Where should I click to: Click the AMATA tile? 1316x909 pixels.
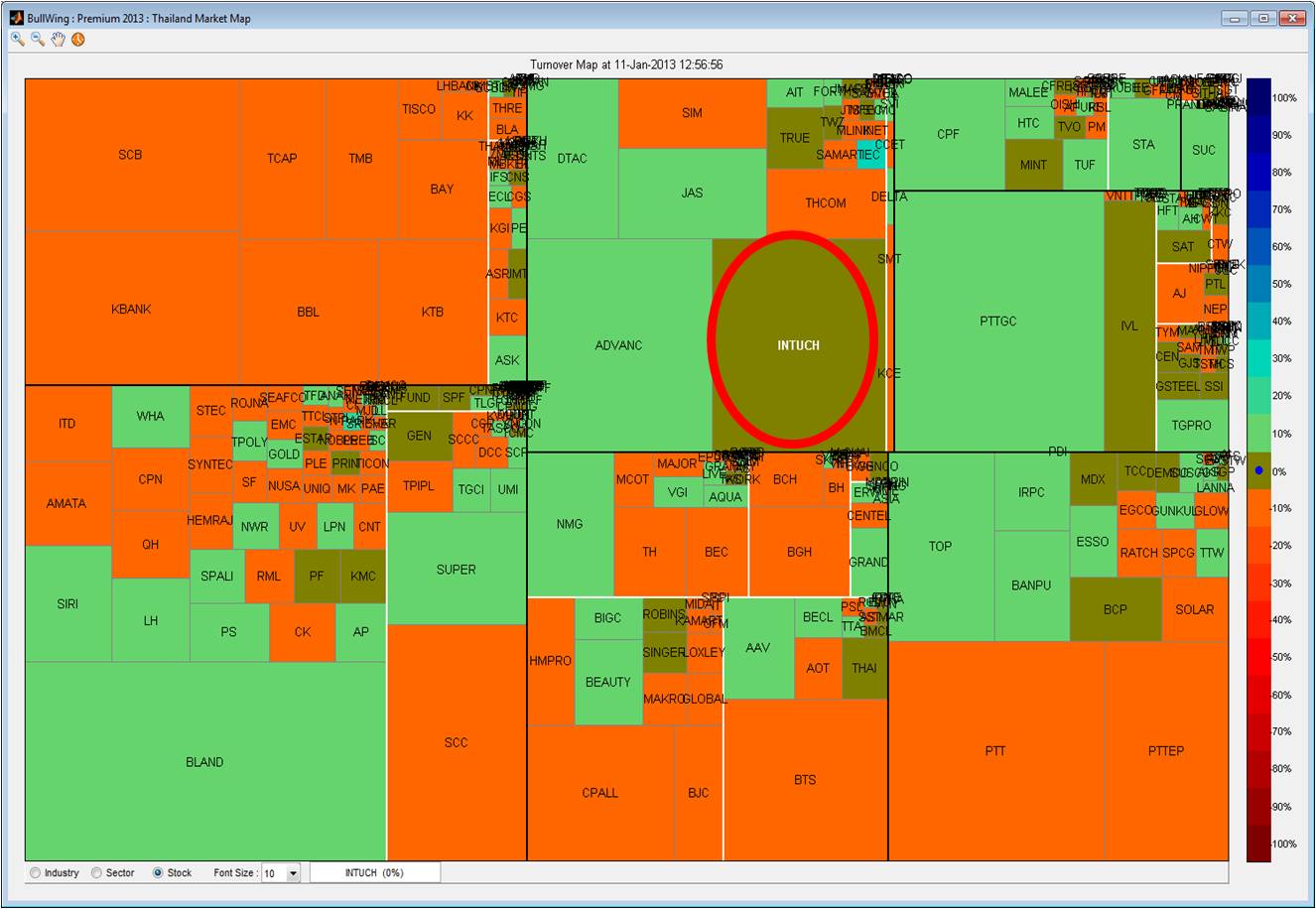pyautogui.click(x=66, y=503)
